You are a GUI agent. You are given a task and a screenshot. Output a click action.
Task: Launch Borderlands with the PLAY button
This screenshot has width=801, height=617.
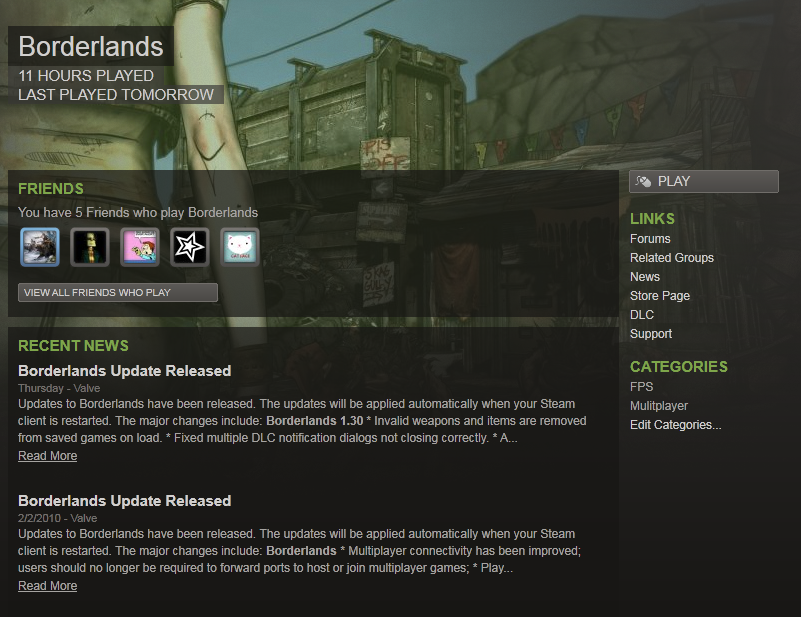[x=704, y=181]
